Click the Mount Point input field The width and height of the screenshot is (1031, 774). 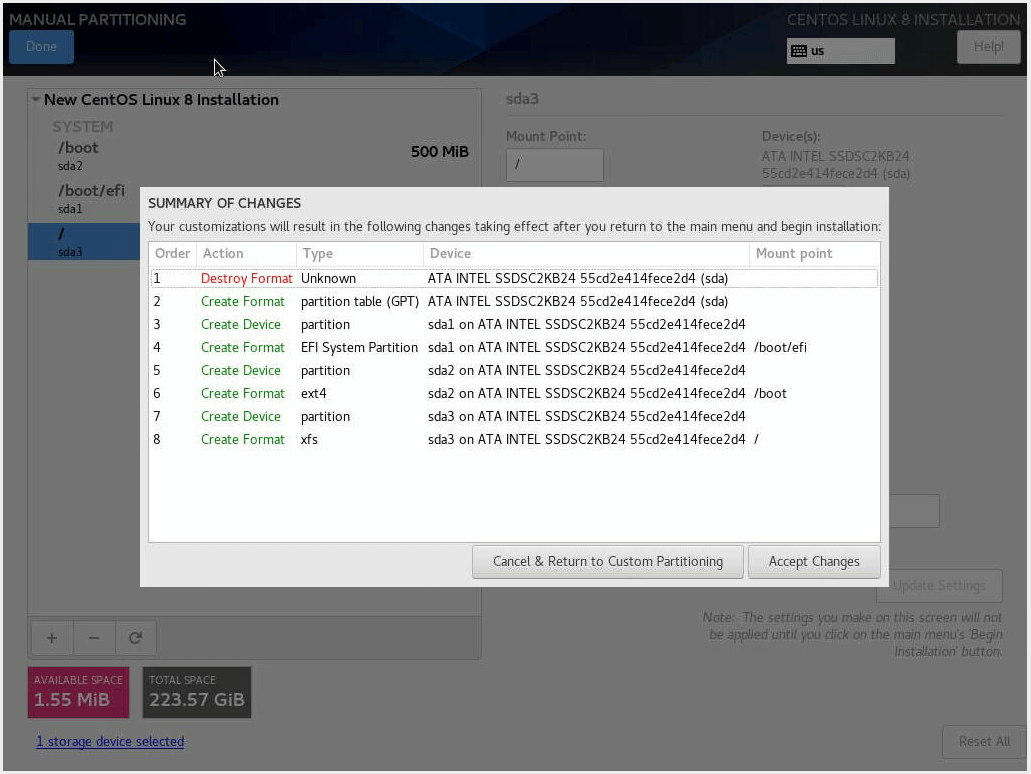(554, 164)
